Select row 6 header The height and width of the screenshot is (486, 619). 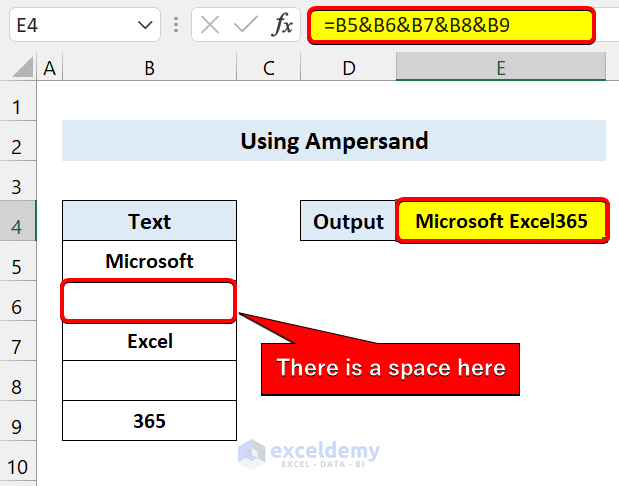(x=18, y=301)
